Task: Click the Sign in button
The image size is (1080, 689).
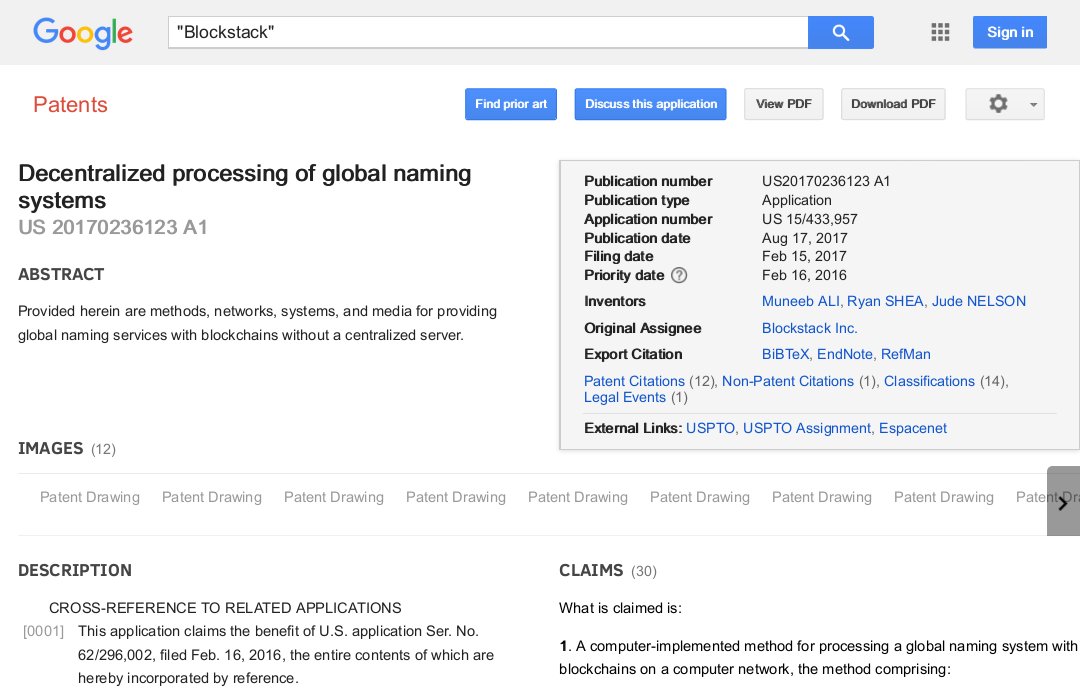Action: [x=1010, y=32]
